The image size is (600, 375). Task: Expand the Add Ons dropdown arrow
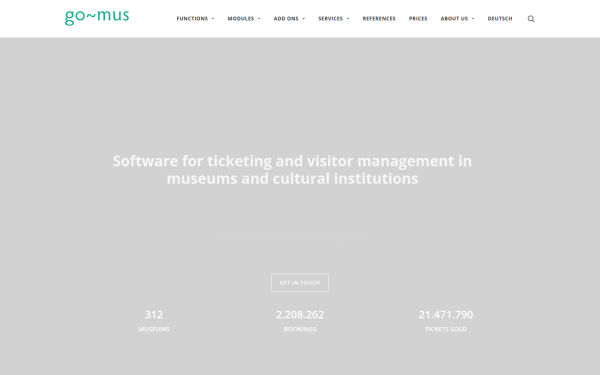(x=303, y=19)
